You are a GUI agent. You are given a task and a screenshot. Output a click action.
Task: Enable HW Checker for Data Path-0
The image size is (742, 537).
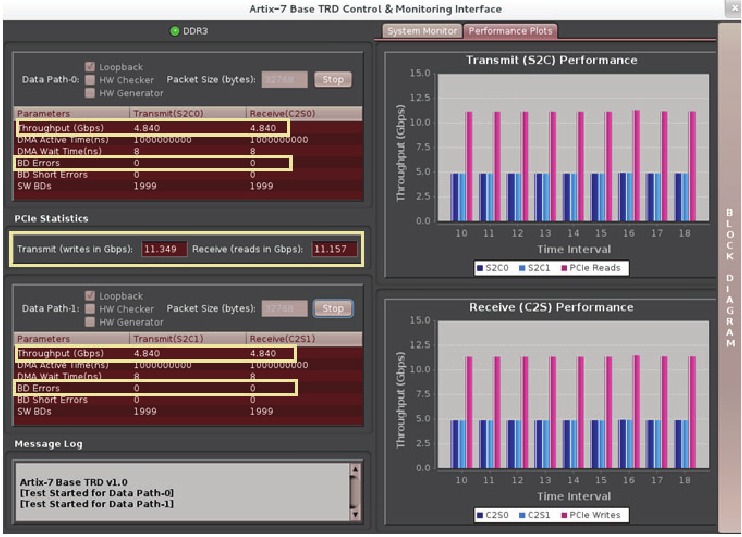coord(89,80)
